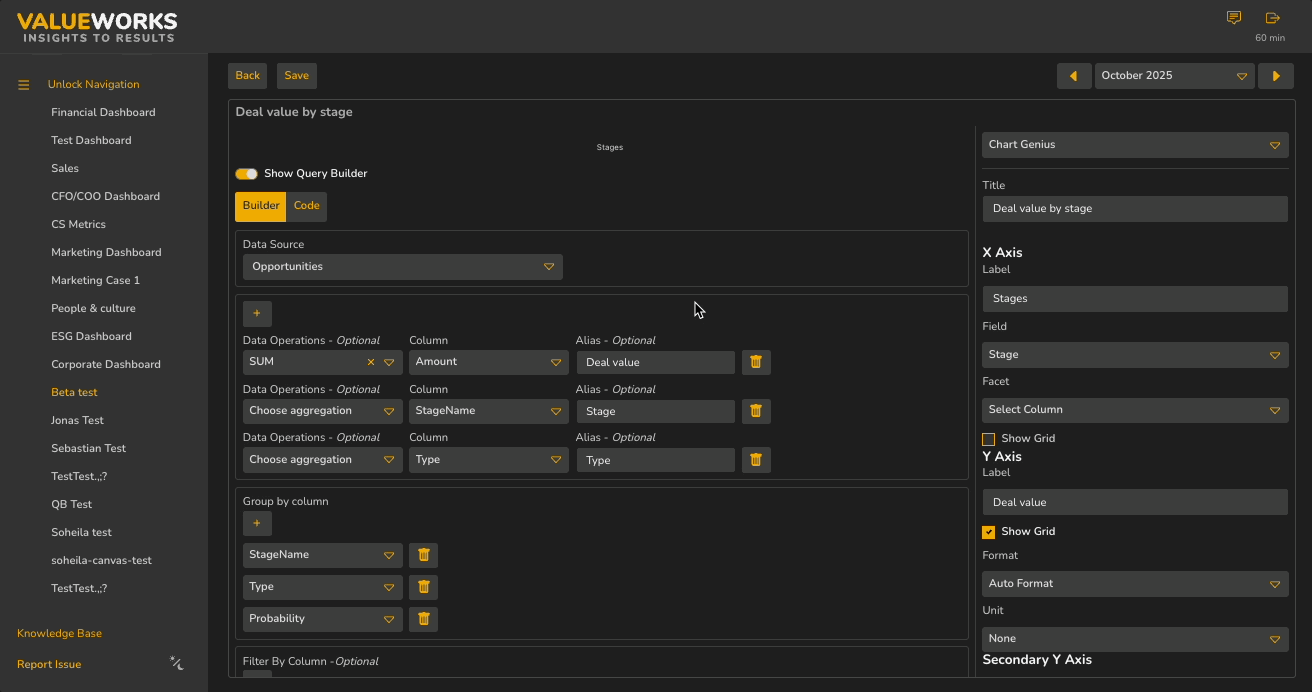Enable Show Grid under X Axis

click(988, 439)
